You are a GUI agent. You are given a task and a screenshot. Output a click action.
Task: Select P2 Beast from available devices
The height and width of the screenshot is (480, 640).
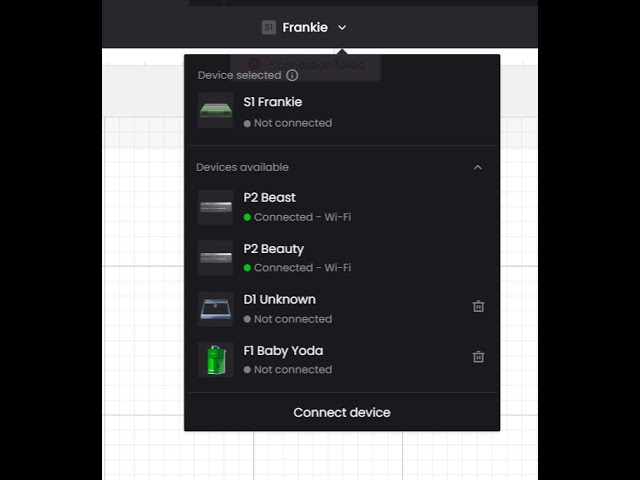[x=342, y=207]
